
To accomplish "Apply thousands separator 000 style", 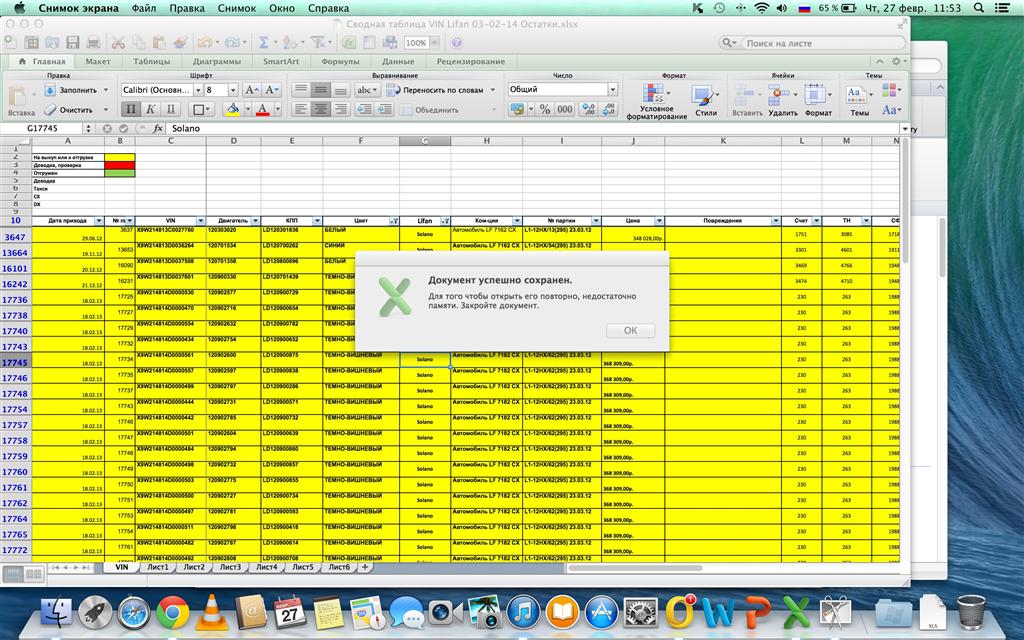I will (x=565, y=110).
